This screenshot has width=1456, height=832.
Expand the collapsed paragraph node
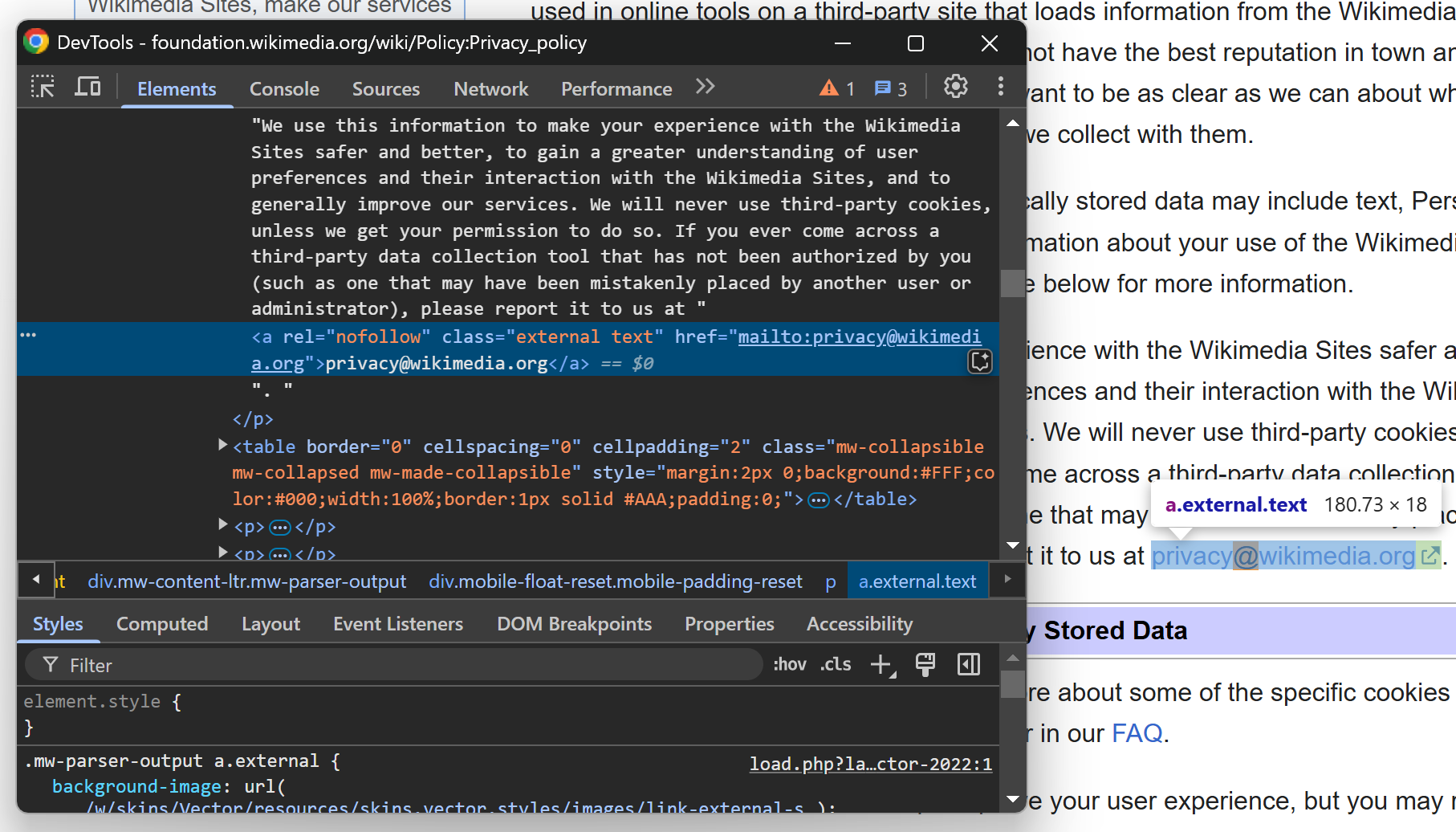coord(222,527)
